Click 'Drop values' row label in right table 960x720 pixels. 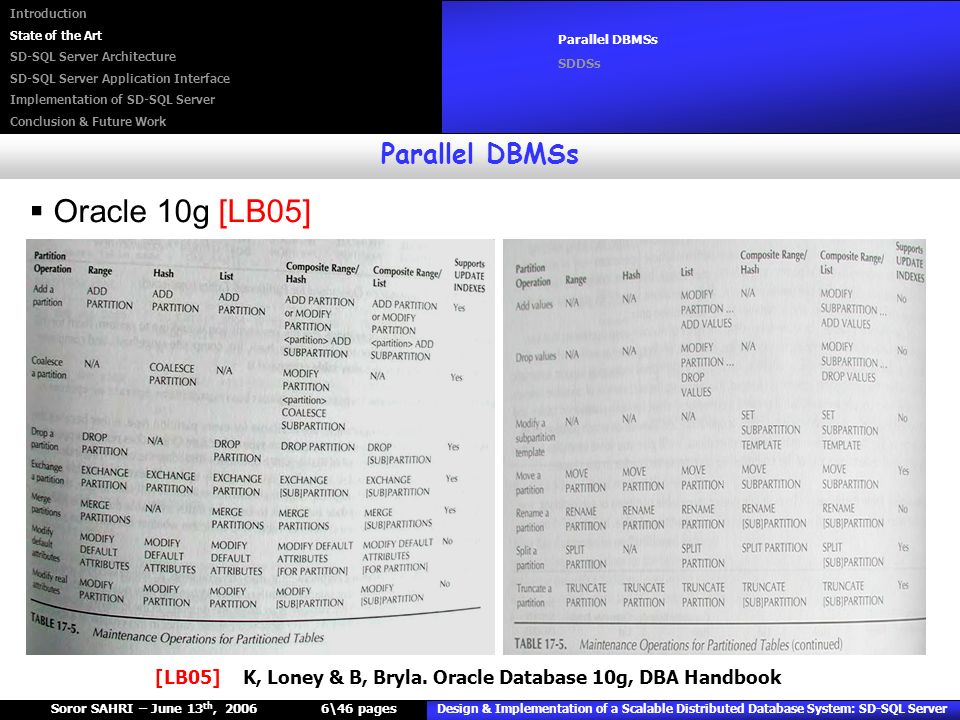(536, 356)
